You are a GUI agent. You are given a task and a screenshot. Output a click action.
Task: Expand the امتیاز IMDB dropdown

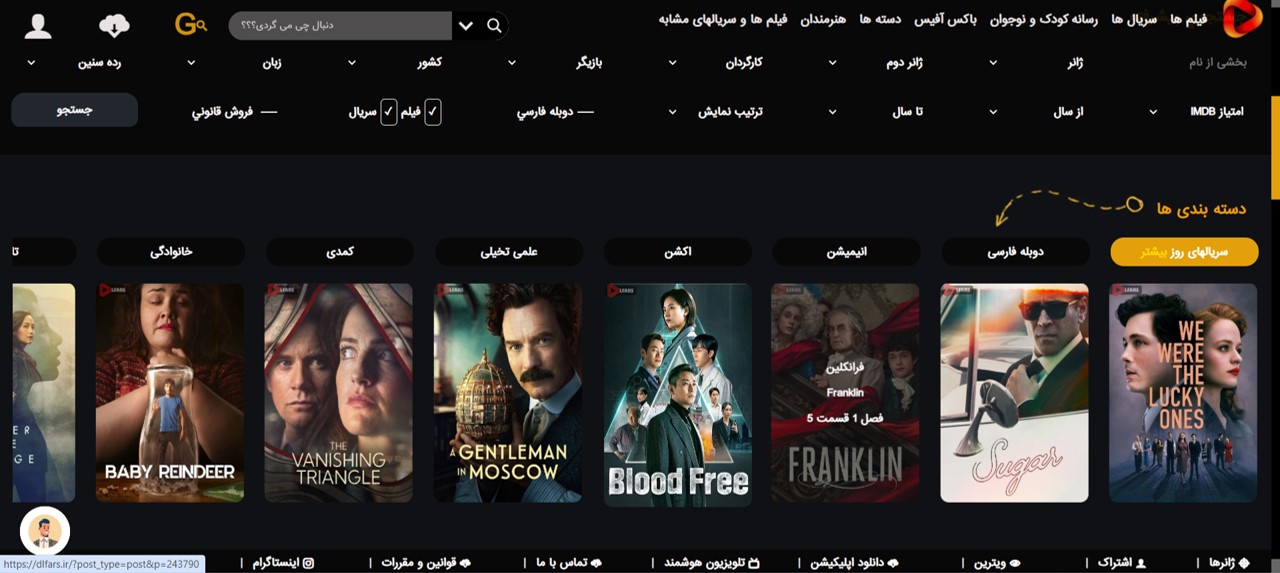click(x=1195, y=112)
